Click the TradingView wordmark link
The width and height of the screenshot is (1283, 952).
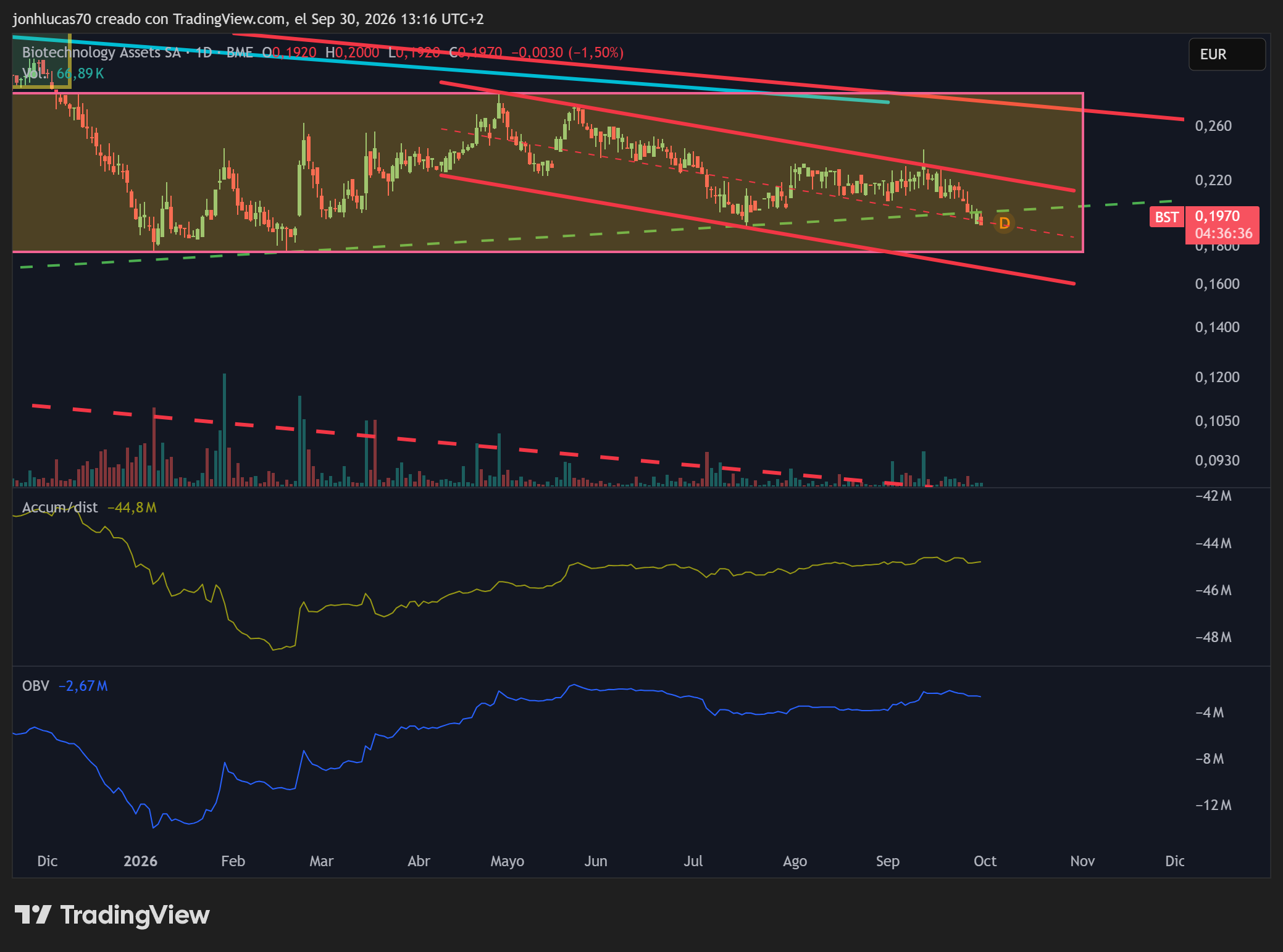135,914
